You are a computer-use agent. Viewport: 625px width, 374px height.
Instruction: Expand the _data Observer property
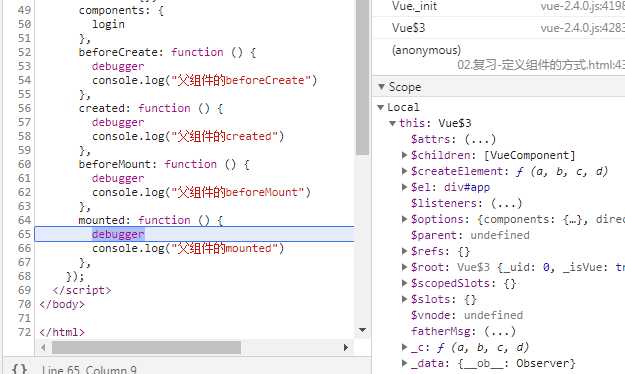coord(404,363)
